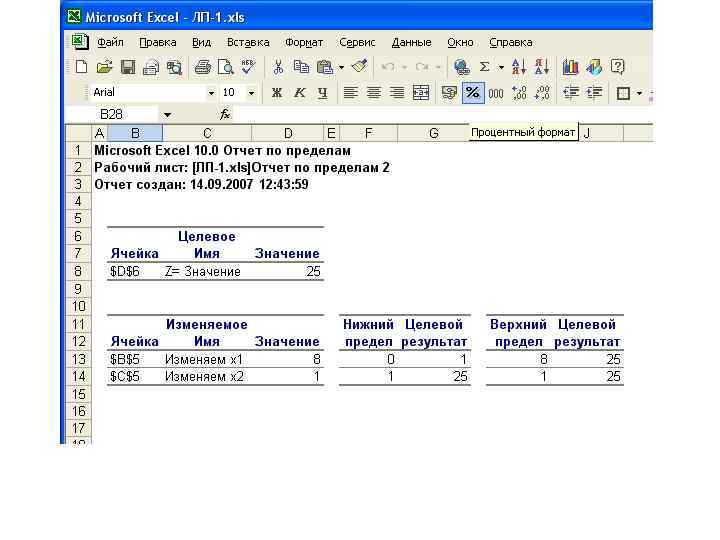Decrease decimal places
Screen dimensions: 720x540
coord(542,93)
